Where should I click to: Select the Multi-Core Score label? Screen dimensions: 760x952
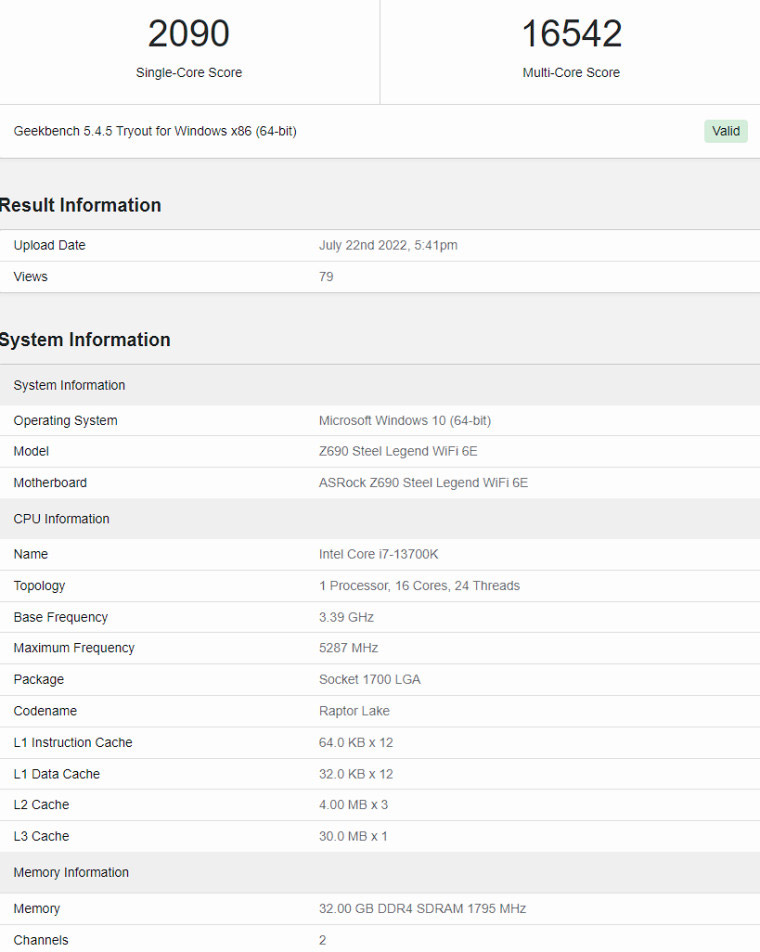[571, 72]
